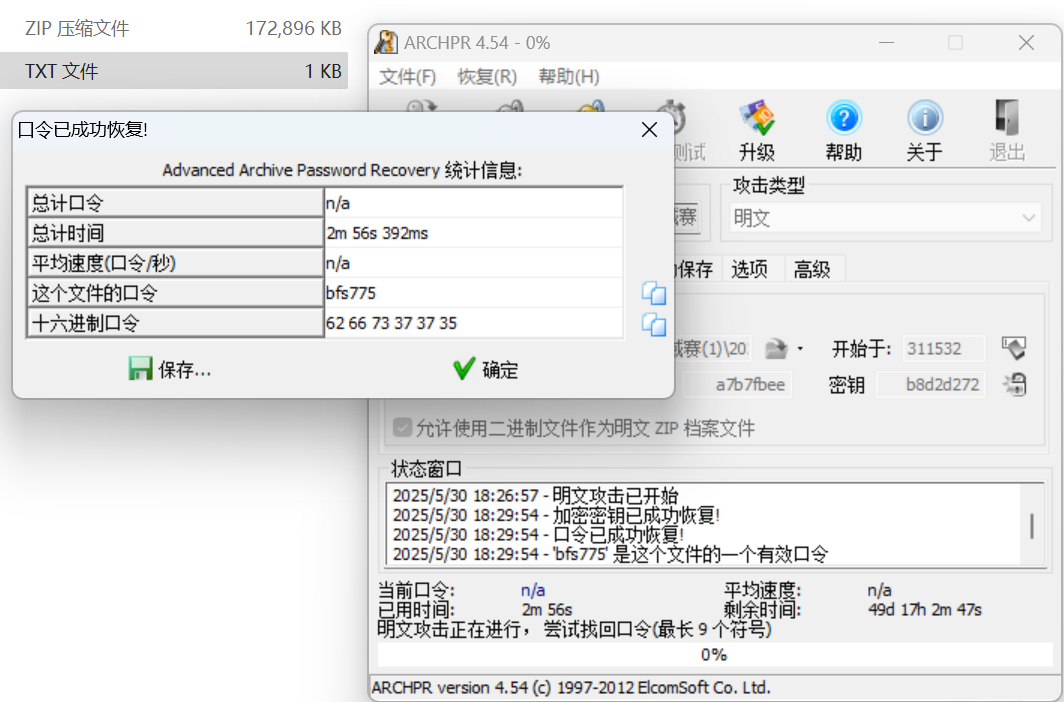Click the password value bfs775 in the table

(351, 293)
